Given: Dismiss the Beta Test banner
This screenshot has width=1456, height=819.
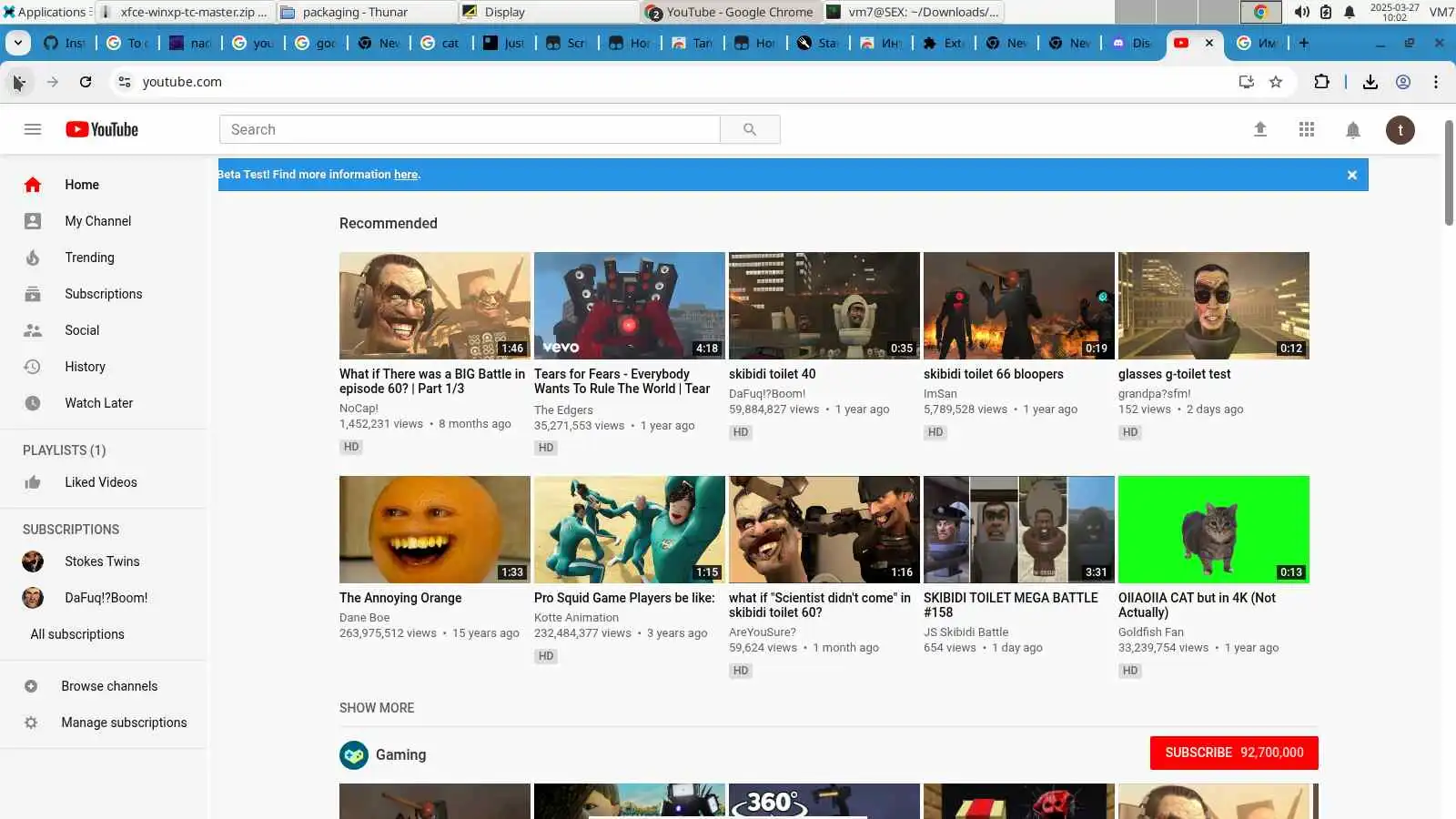Looking at the screenshot, I should pos(1352,175).
